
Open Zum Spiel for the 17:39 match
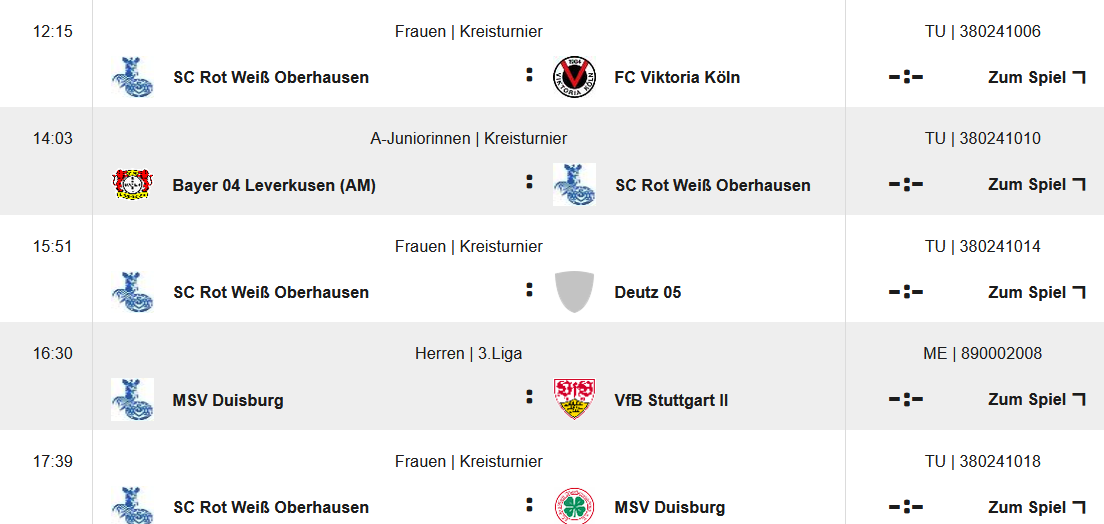point(1036,507)
